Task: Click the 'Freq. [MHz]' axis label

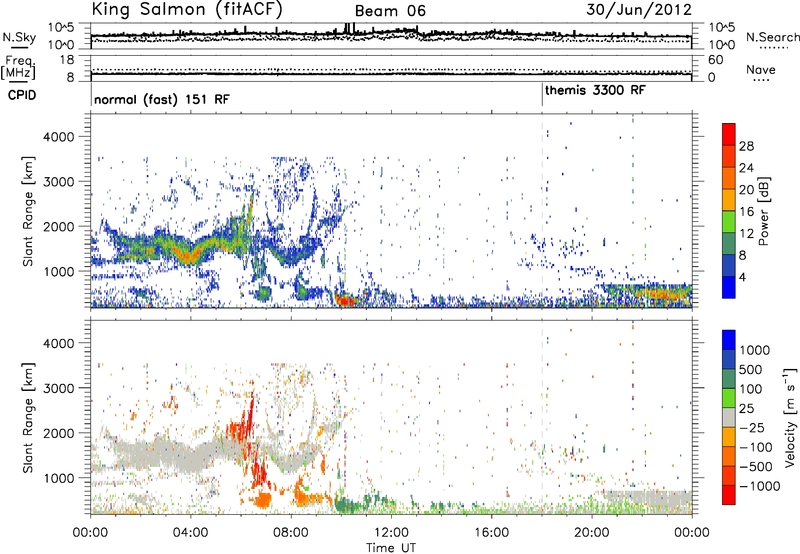Action: pos(19,68)
